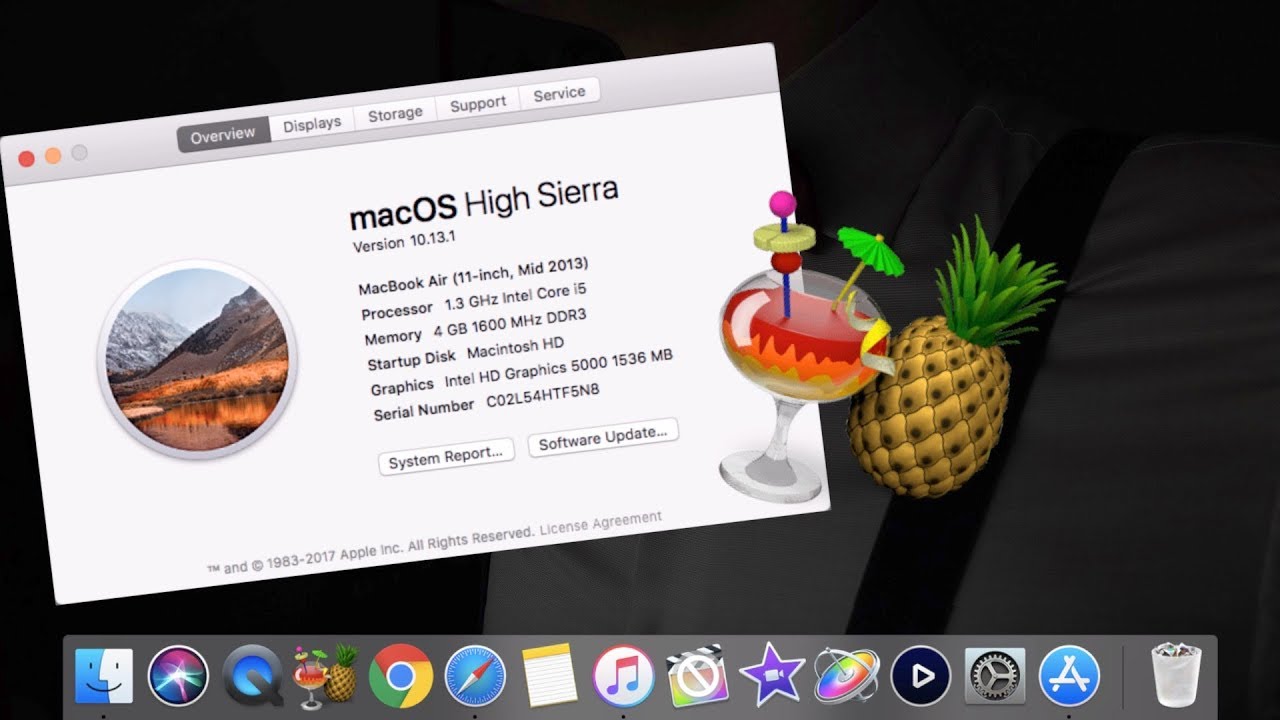Switch to the Displays tab
Screen dimensions: 1280x720
pyautogui.click(x=312, y=124)
